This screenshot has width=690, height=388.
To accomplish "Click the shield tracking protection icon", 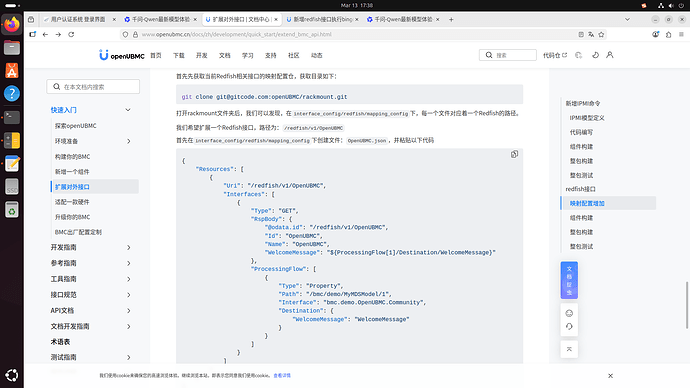I will (125, 34).
